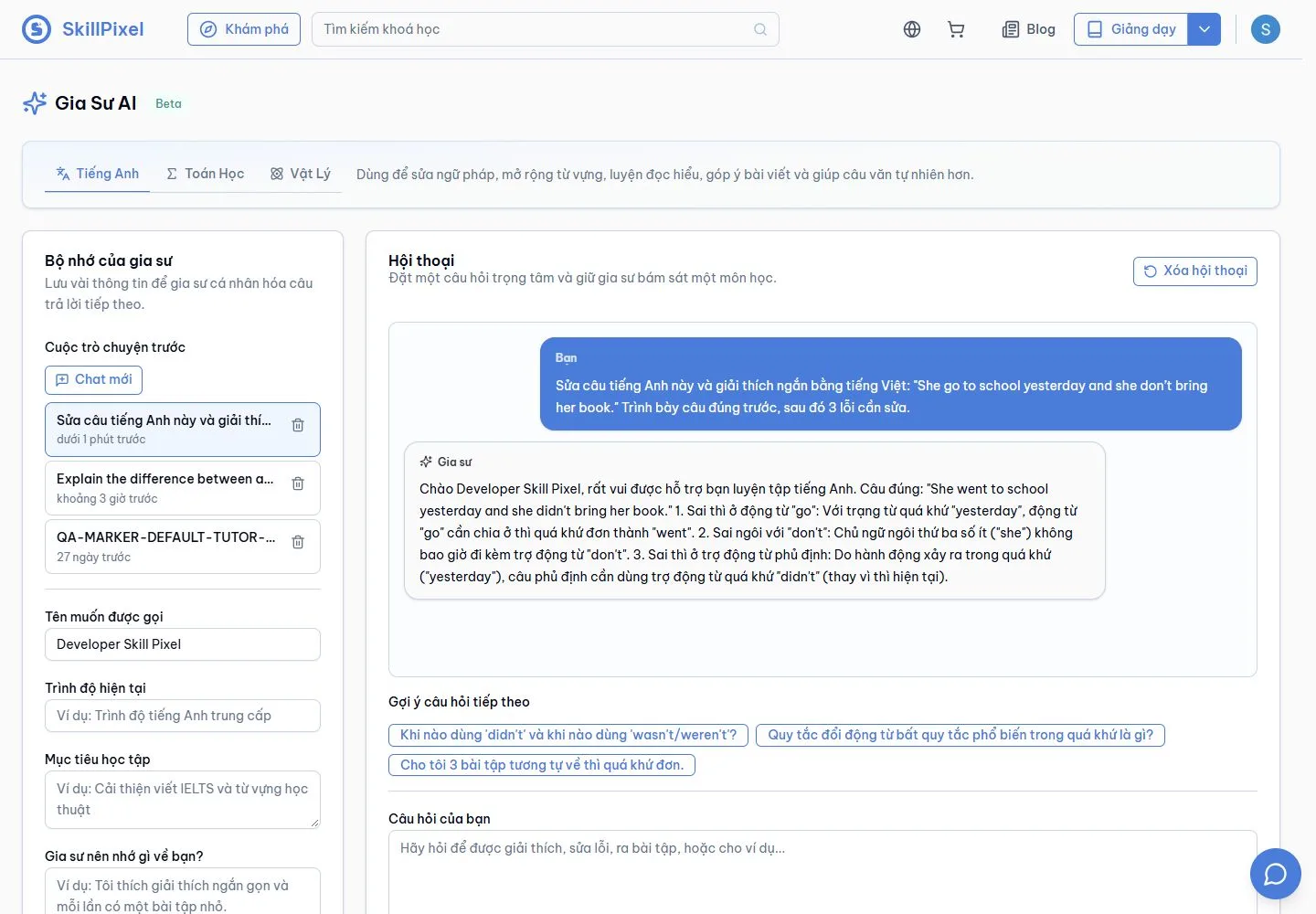Switch to the Vật Lý tab
This screenshot has height=914, width=1316.
pyautogui.click(x=301, y=174)
